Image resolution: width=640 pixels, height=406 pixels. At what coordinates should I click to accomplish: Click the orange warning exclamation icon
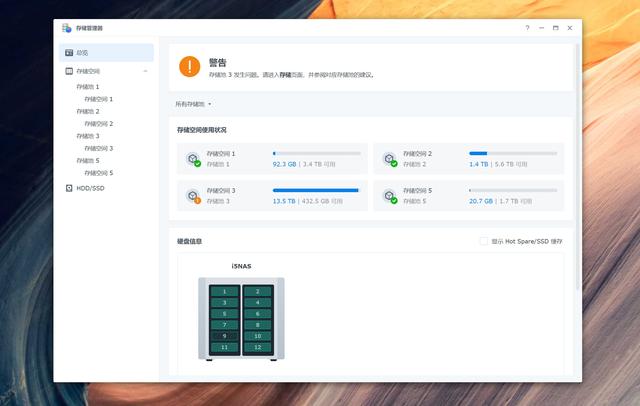click(189, 67)
